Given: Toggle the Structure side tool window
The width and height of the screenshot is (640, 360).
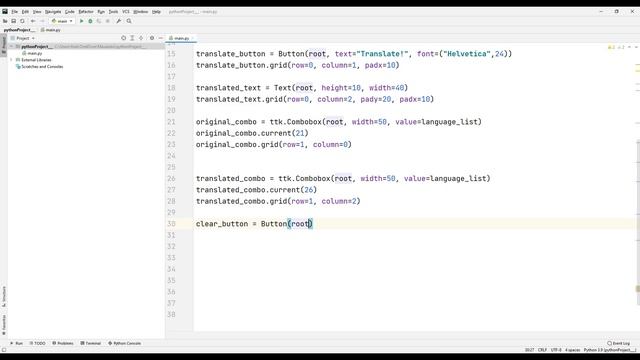Looking at the screenshot, I should [4, 297].
